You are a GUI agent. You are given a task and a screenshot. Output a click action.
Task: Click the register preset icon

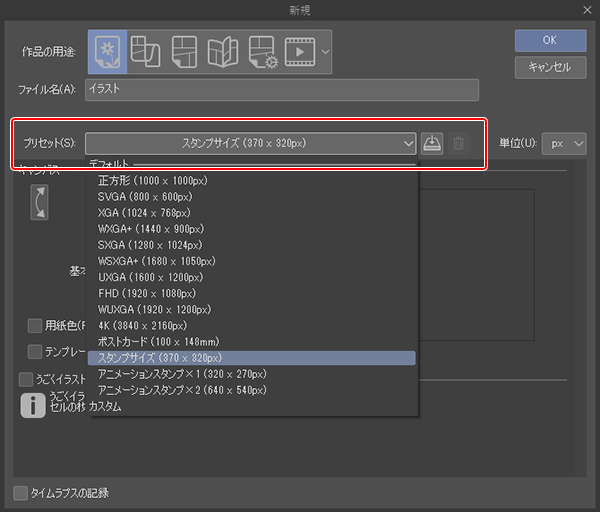point(431,143)
